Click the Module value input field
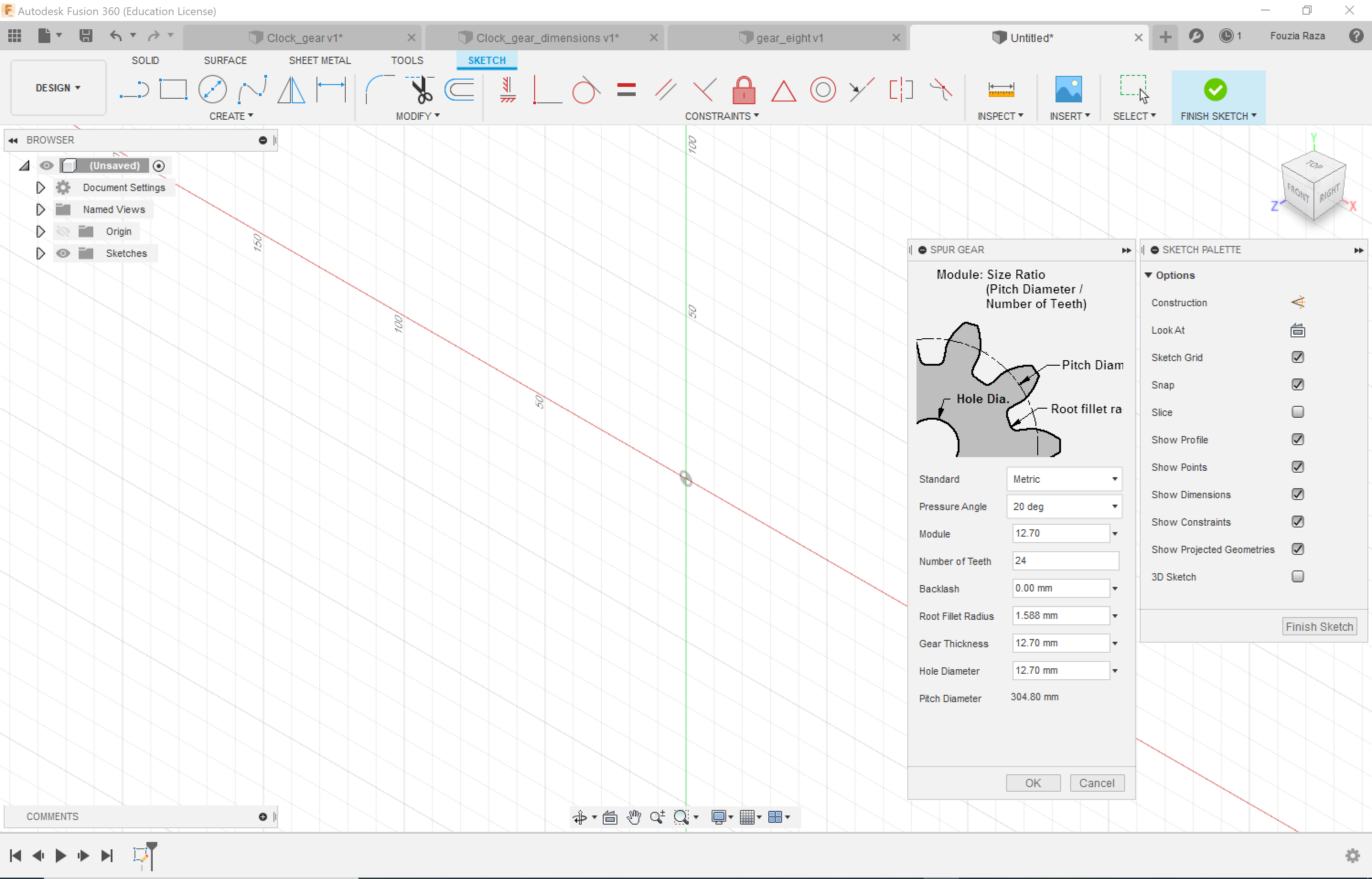This screenshot has width=1372, height=879. 1060,533
